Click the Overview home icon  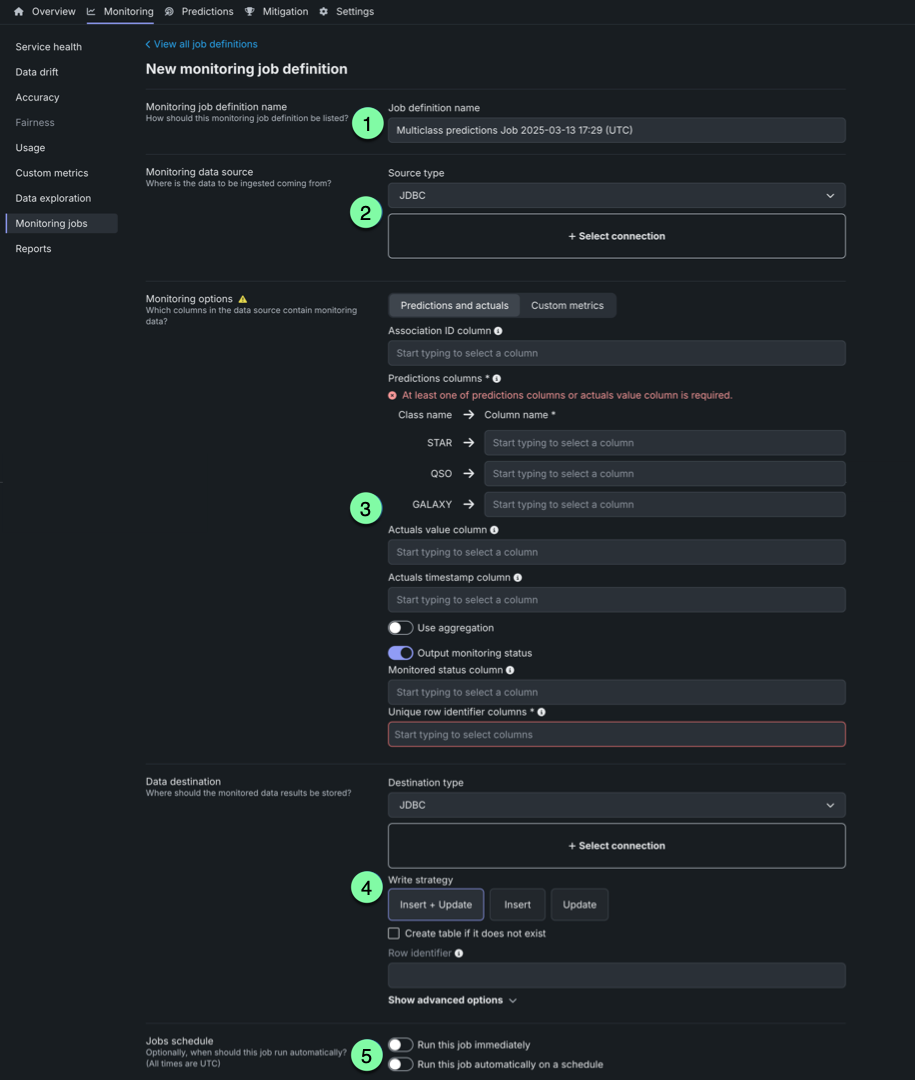18,12
